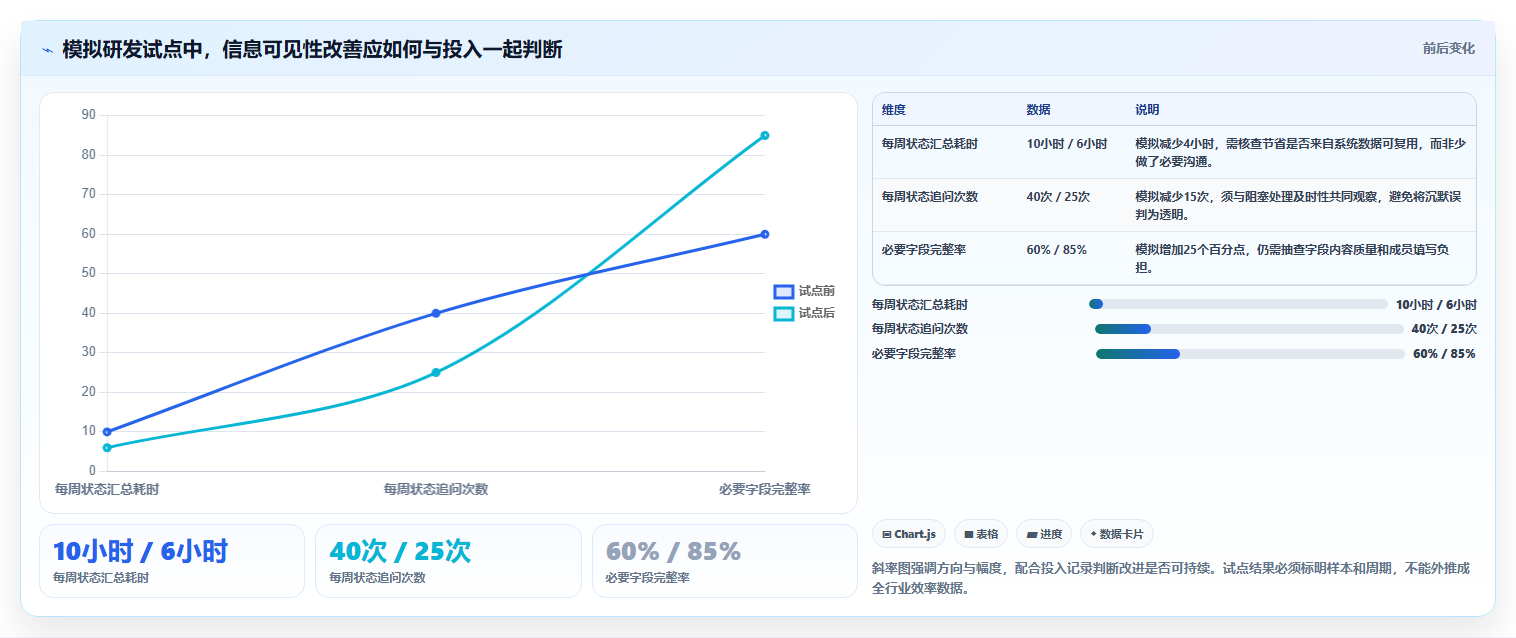Click the 数据卡片 tag chip
1516x638 pixels.
pos(1116,534)
